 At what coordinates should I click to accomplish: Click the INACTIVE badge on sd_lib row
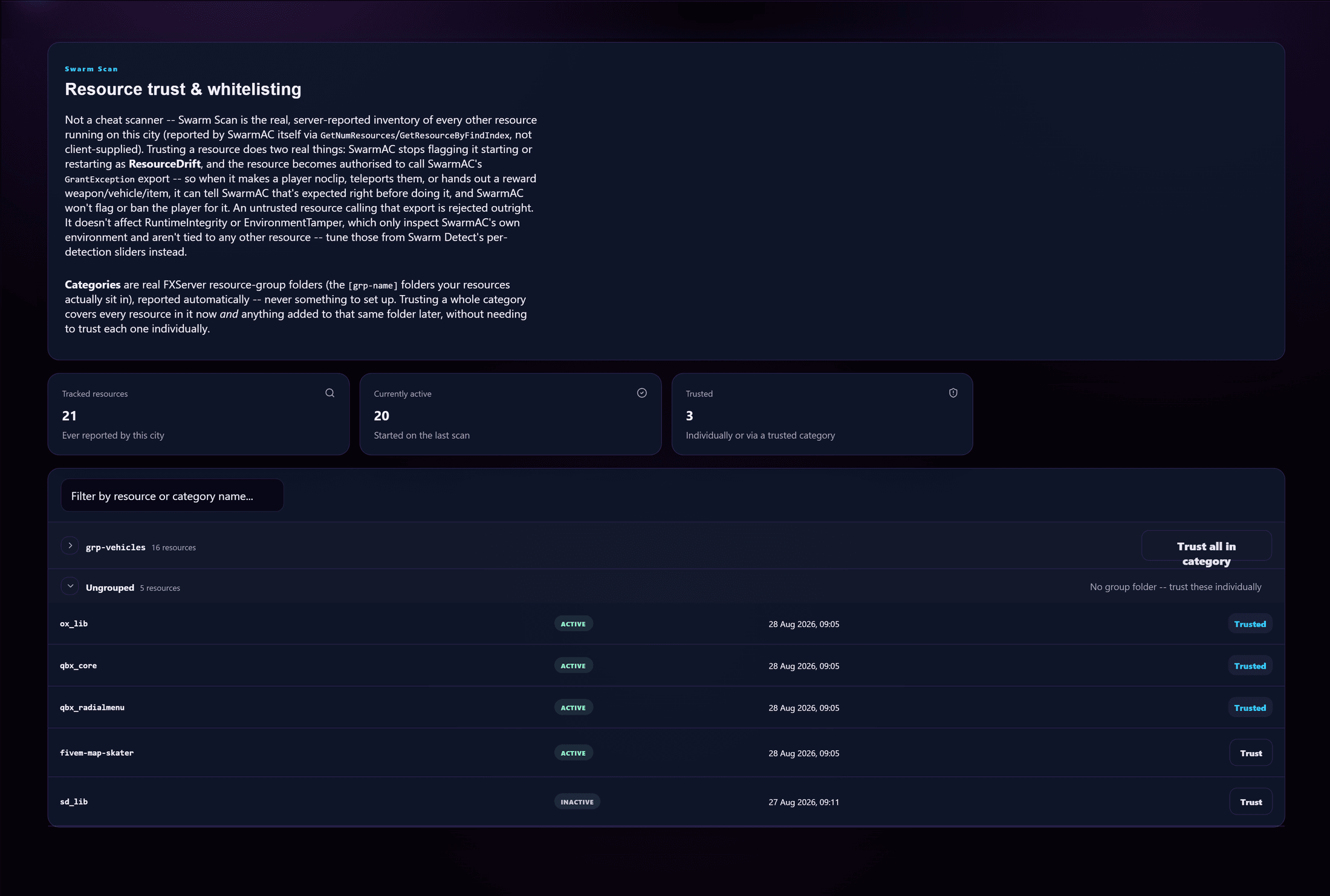577,802
